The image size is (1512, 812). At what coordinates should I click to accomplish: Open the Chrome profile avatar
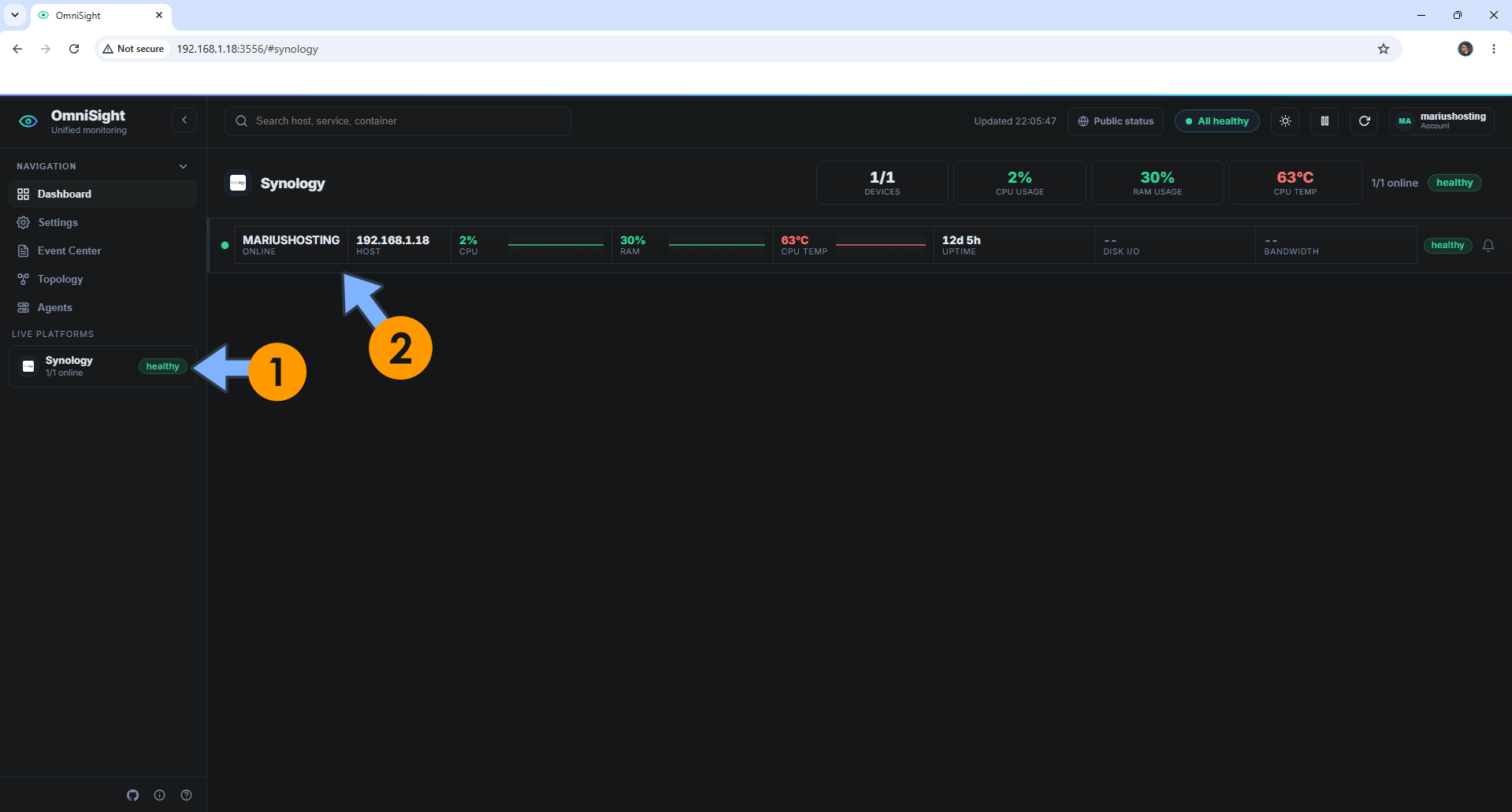pyautogui.click(x=1466, y=49)
